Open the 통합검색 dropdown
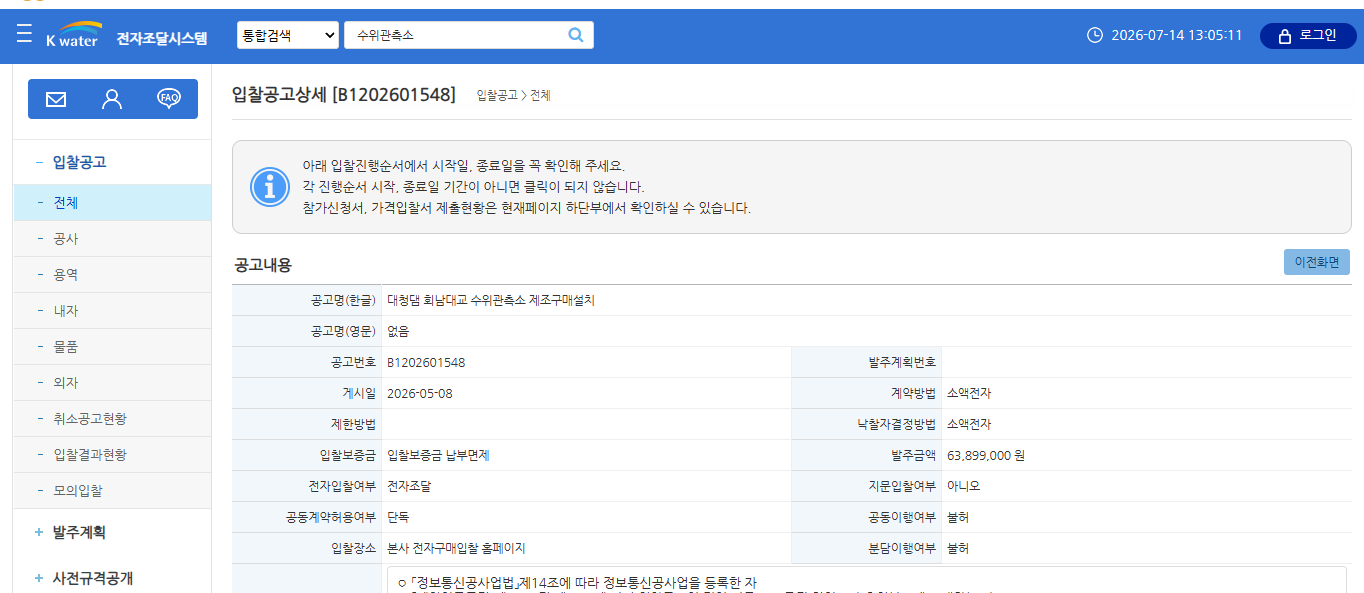The width and height of the screenshot is (1364, 593). [x=288, y=35]
